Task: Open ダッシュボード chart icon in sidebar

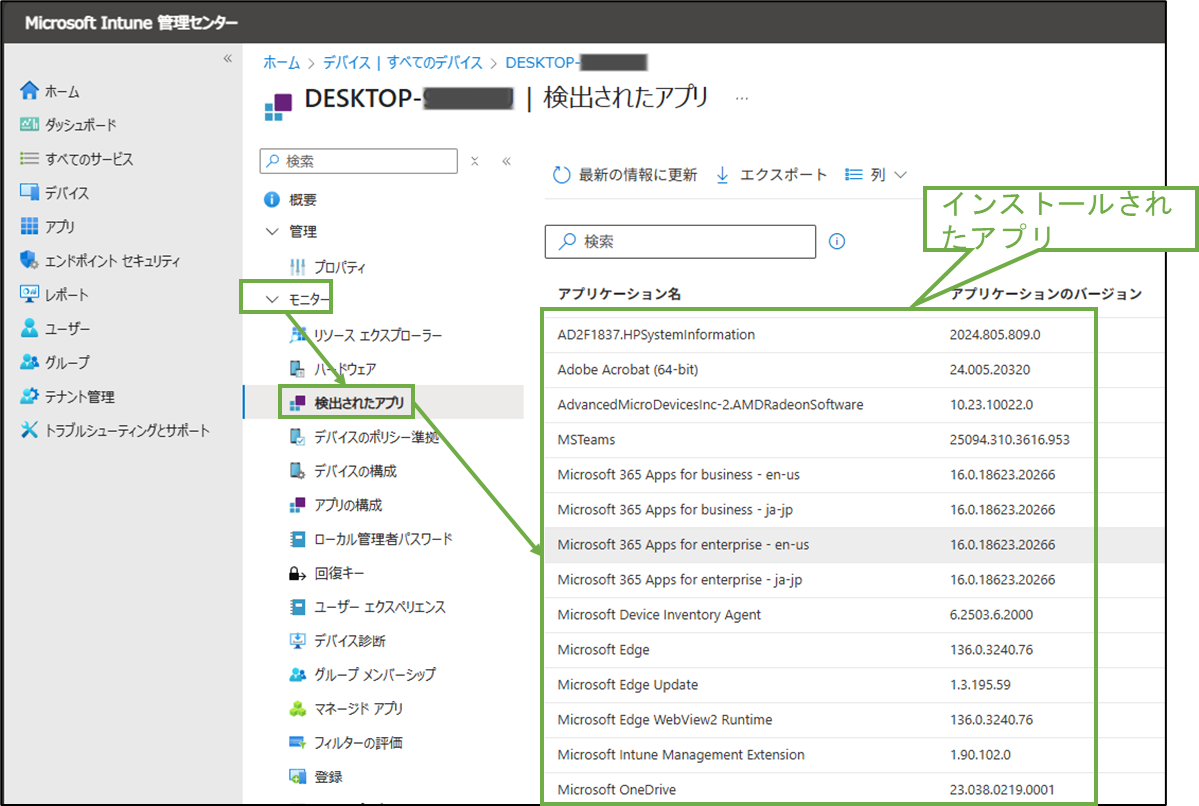Action: 29,125
